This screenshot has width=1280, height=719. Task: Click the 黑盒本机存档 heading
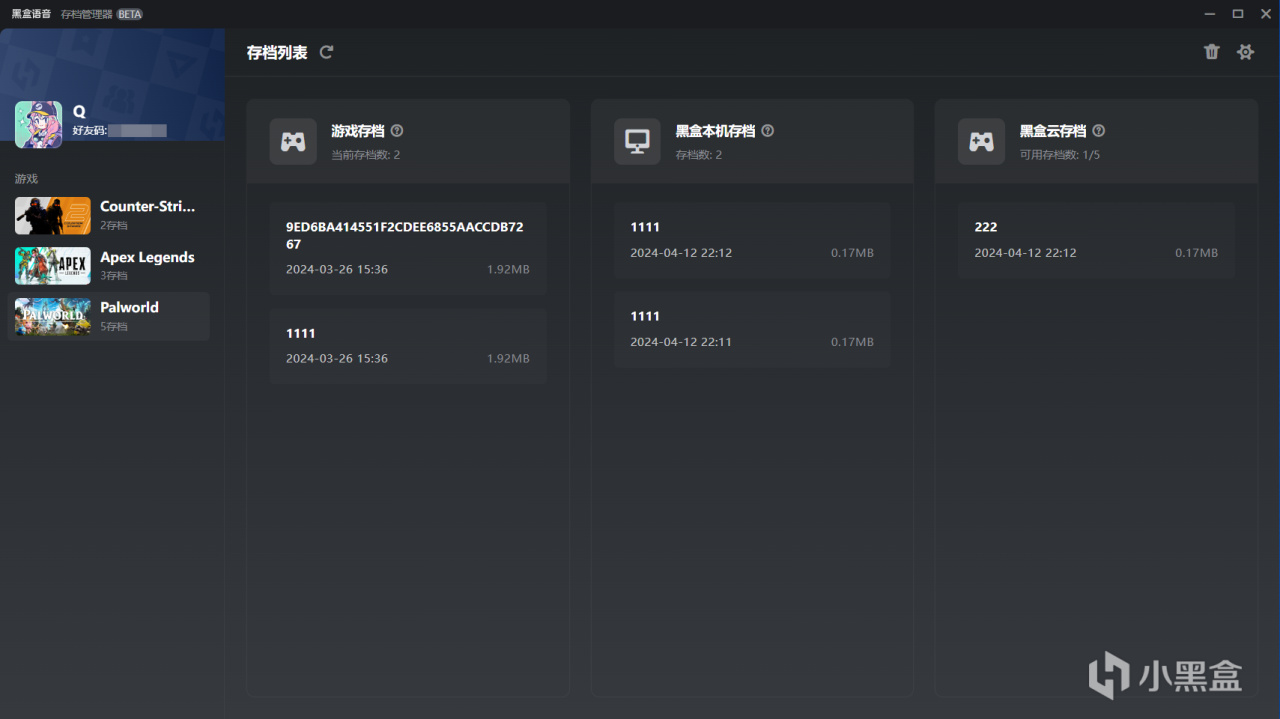[715, 131]
